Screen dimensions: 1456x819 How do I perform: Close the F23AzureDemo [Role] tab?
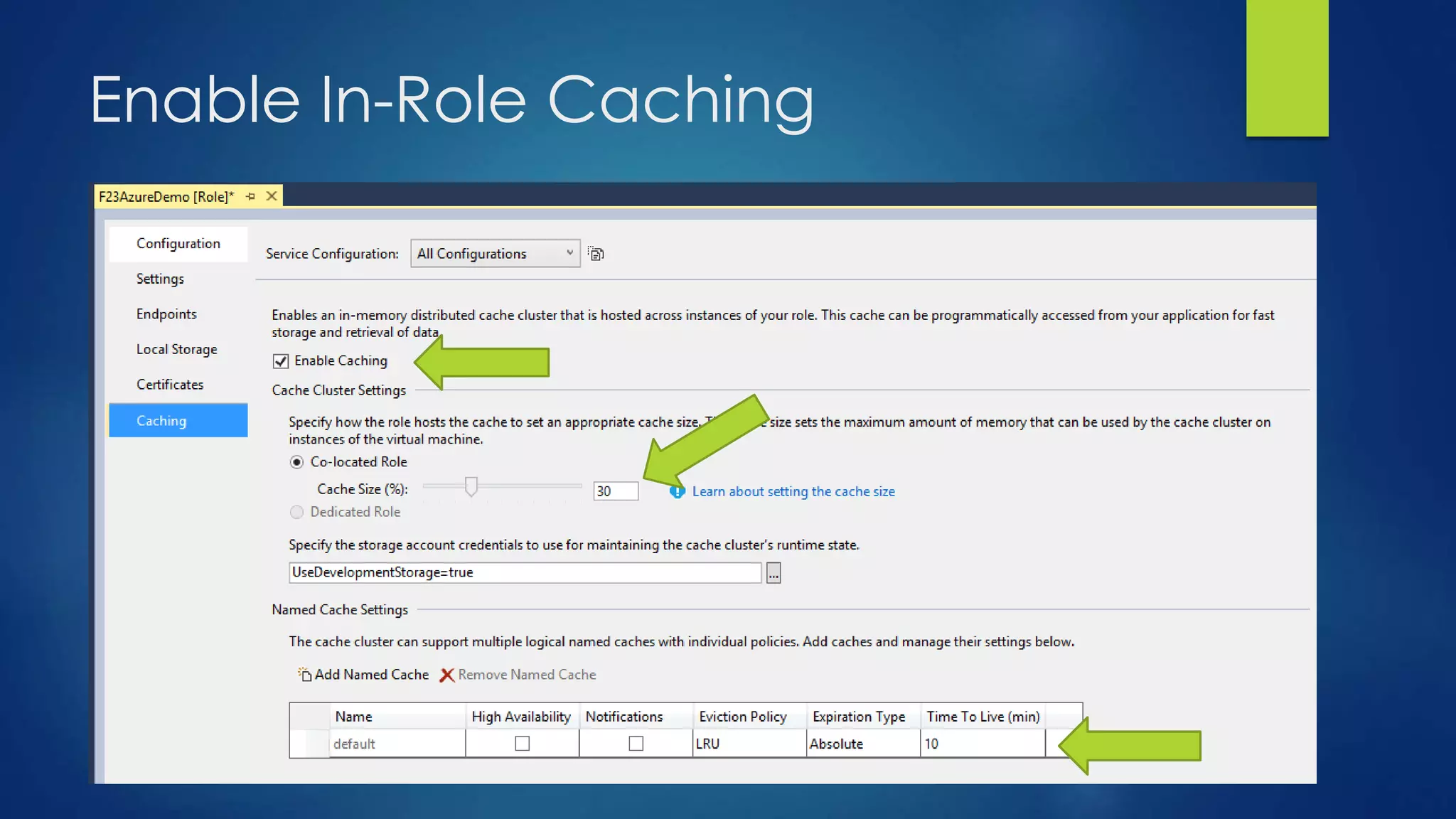point(272,196)
